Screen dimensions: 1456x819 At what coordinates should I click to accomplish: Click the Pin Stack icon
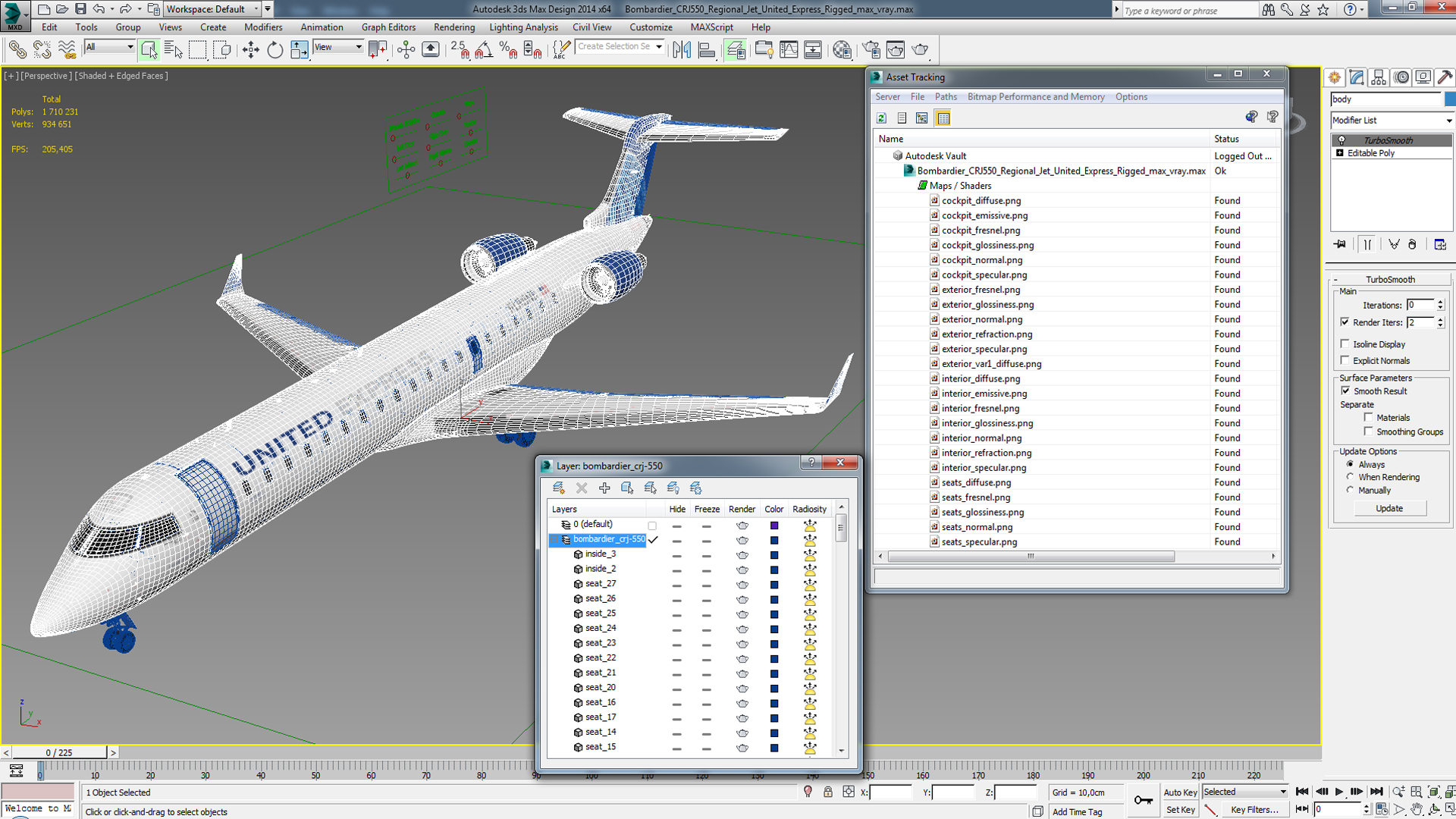click(x=1340, y=244)
